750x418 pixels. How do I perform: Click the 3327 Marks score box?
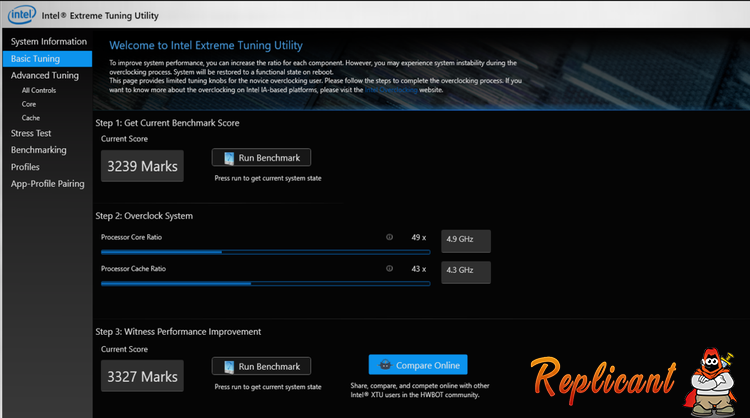click(142, 376)
